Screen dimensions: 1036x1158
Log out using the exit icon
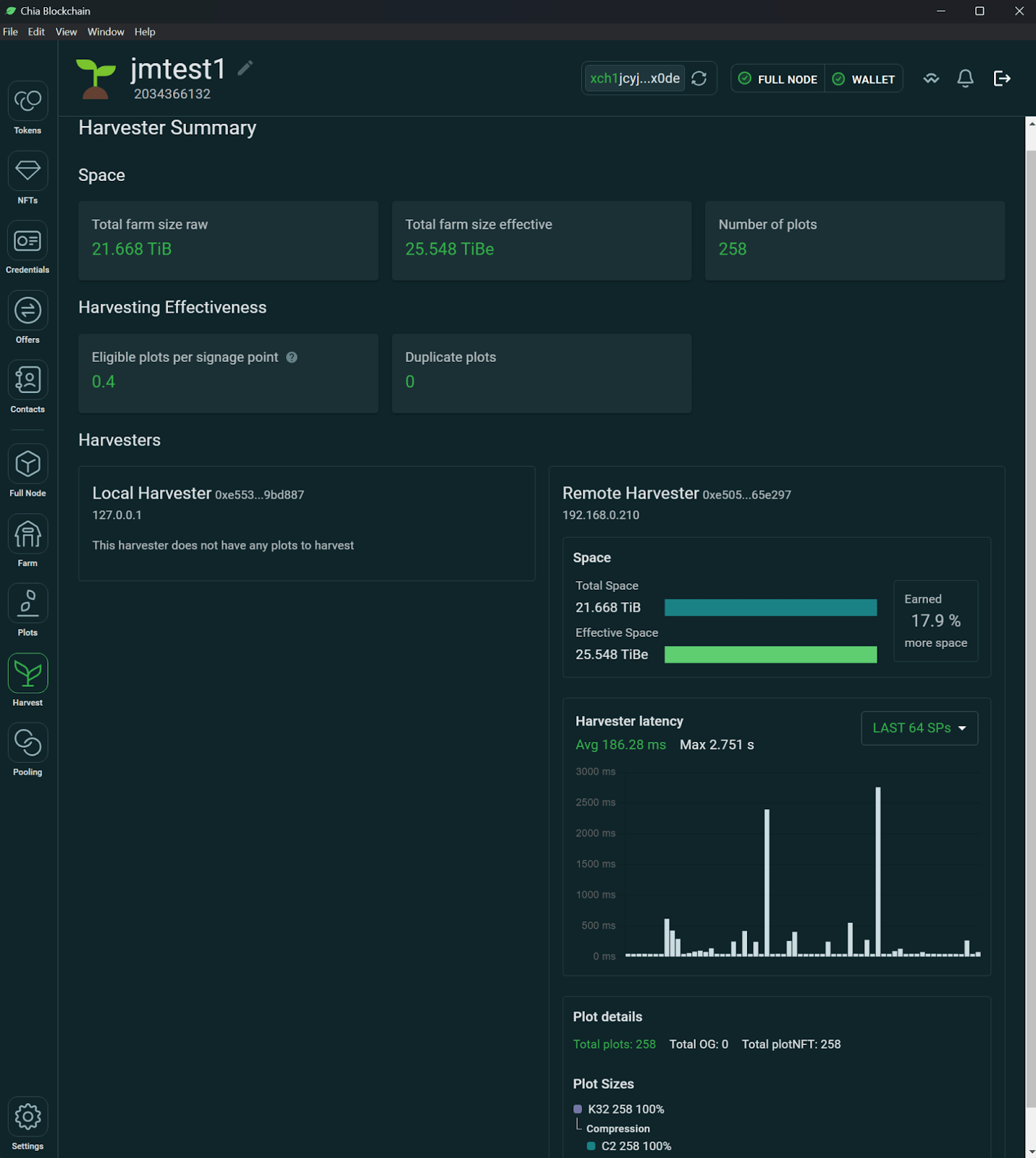tap(1002, 78)
